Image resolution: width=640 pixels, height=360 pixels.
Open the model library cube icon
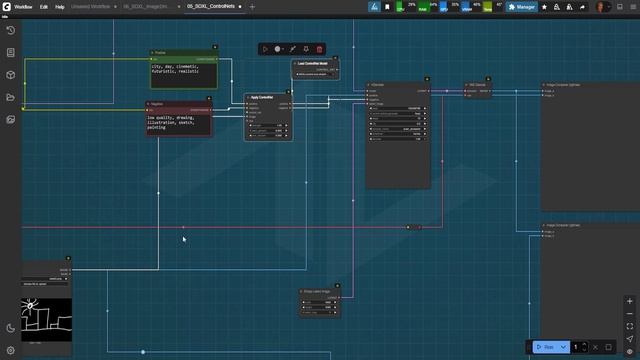(11, 75)
